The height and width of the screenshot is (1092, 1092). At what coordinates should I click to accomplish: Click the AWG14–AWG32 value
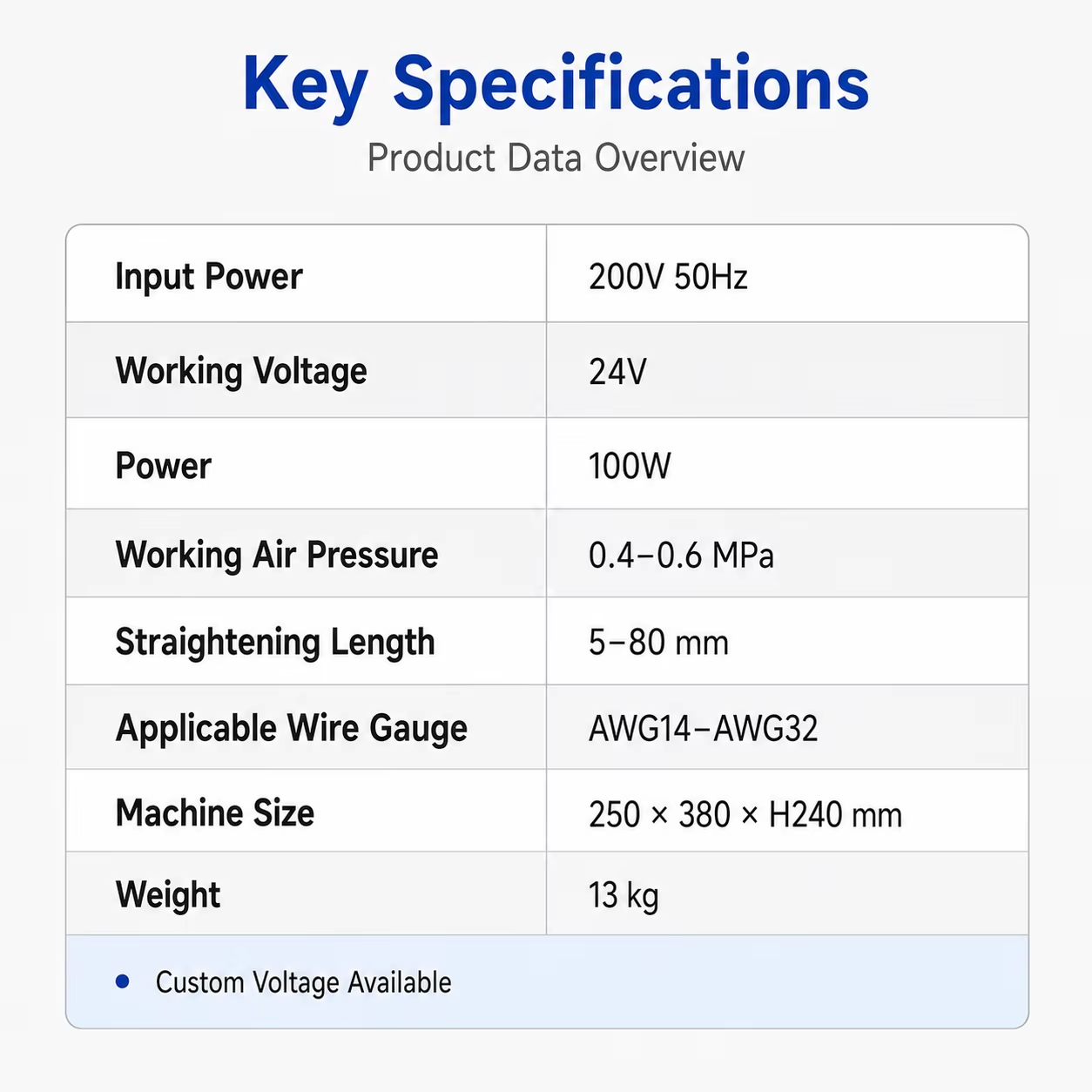[704, 729]
